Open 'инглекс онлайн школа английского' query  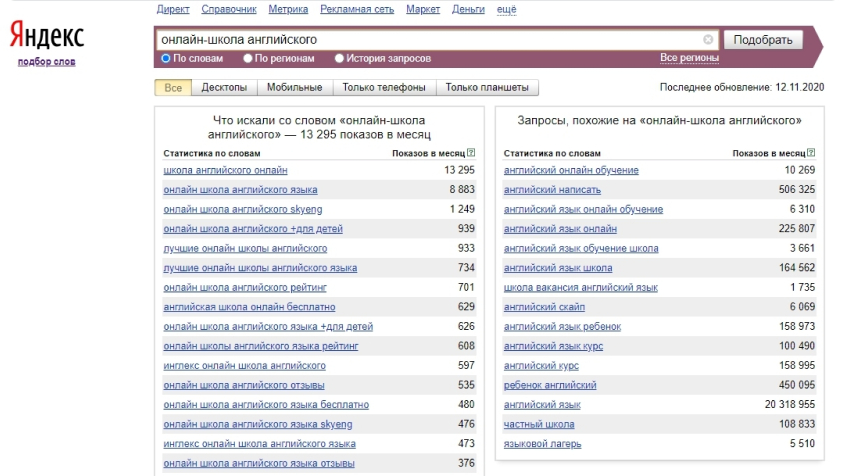[x=244, y=365]
